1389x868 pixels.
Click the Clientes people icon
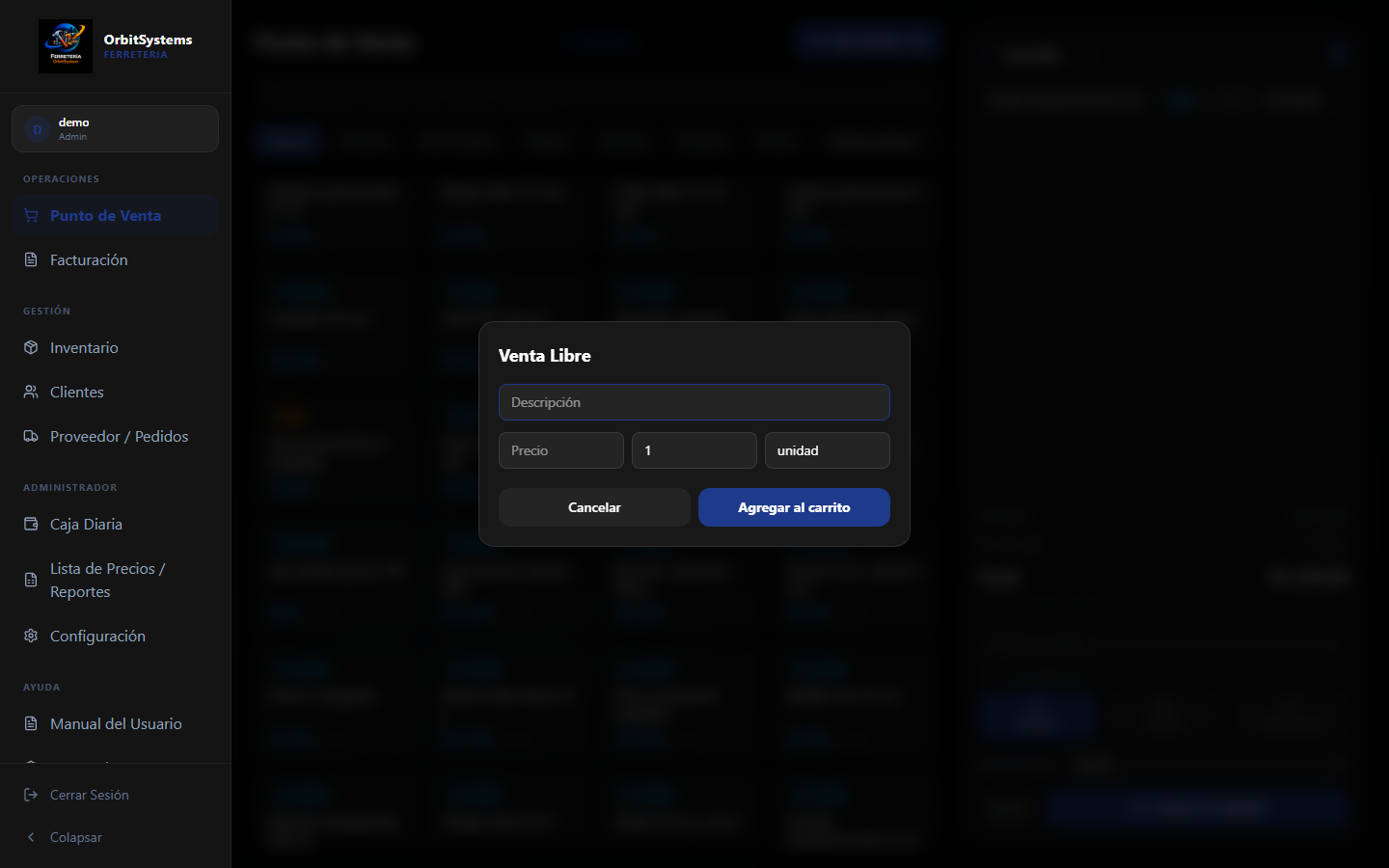point(31,393)
